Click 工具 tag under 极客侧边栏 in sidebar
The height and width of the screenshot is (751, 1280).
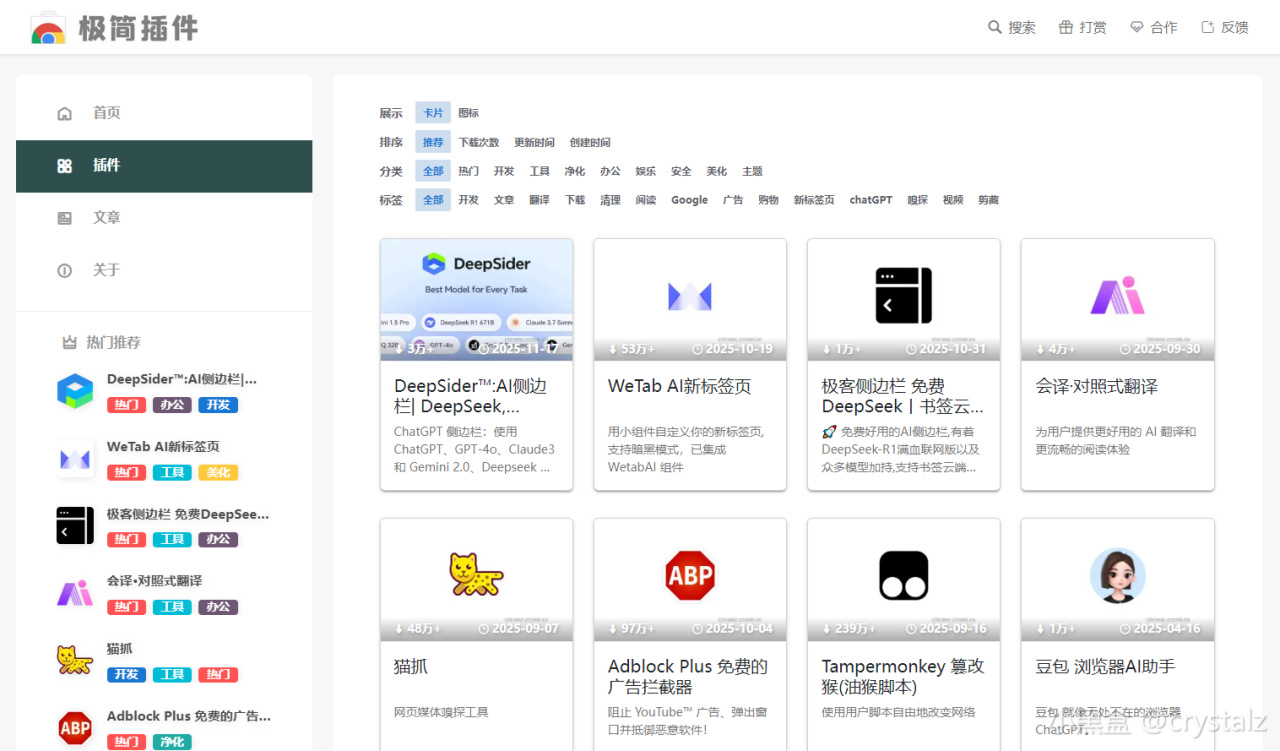[x=172, y=539]
